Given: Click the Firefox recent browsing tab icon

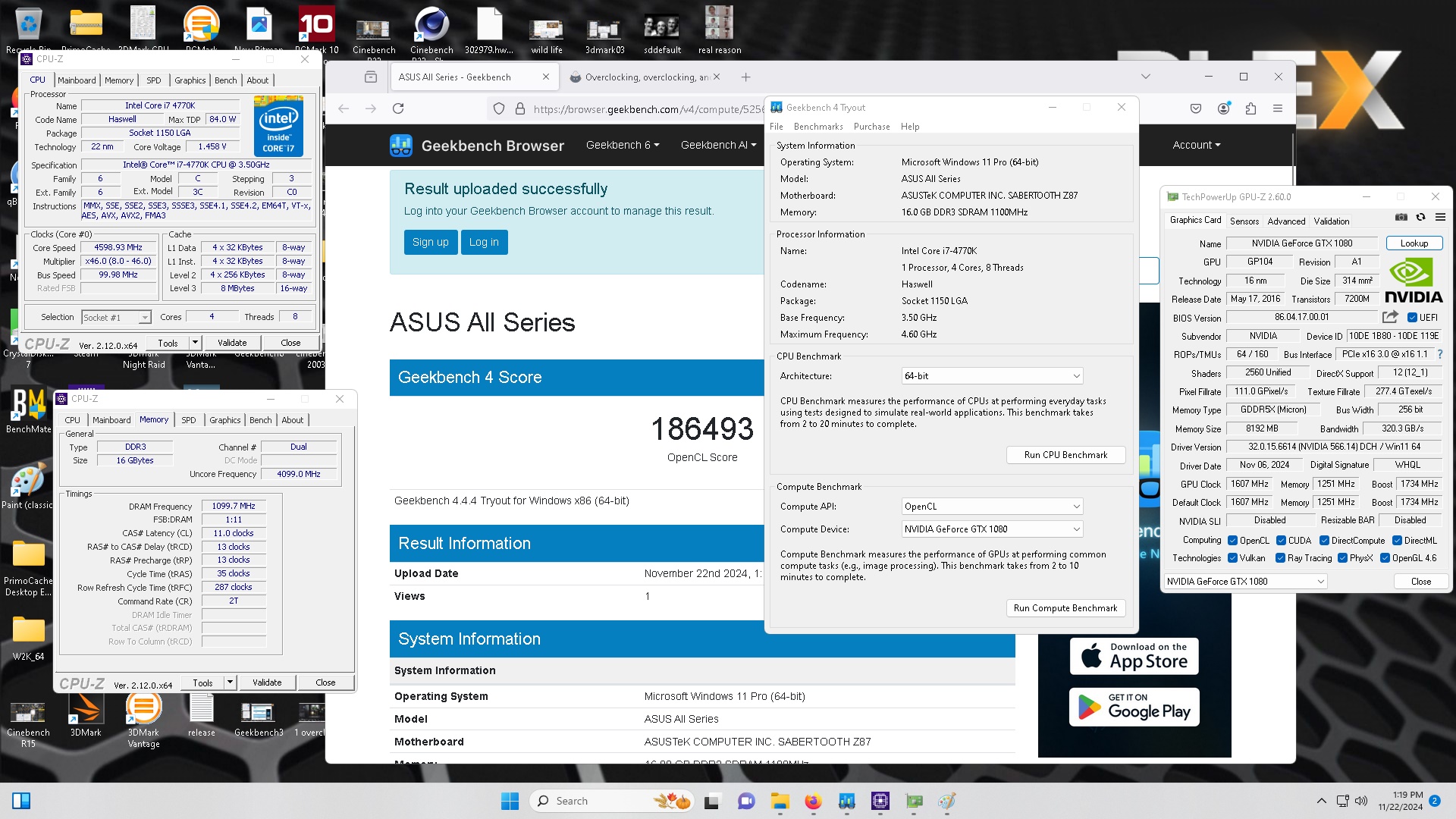Looking at the screenshot, I should pyautogui.click(x=370, y=77).
